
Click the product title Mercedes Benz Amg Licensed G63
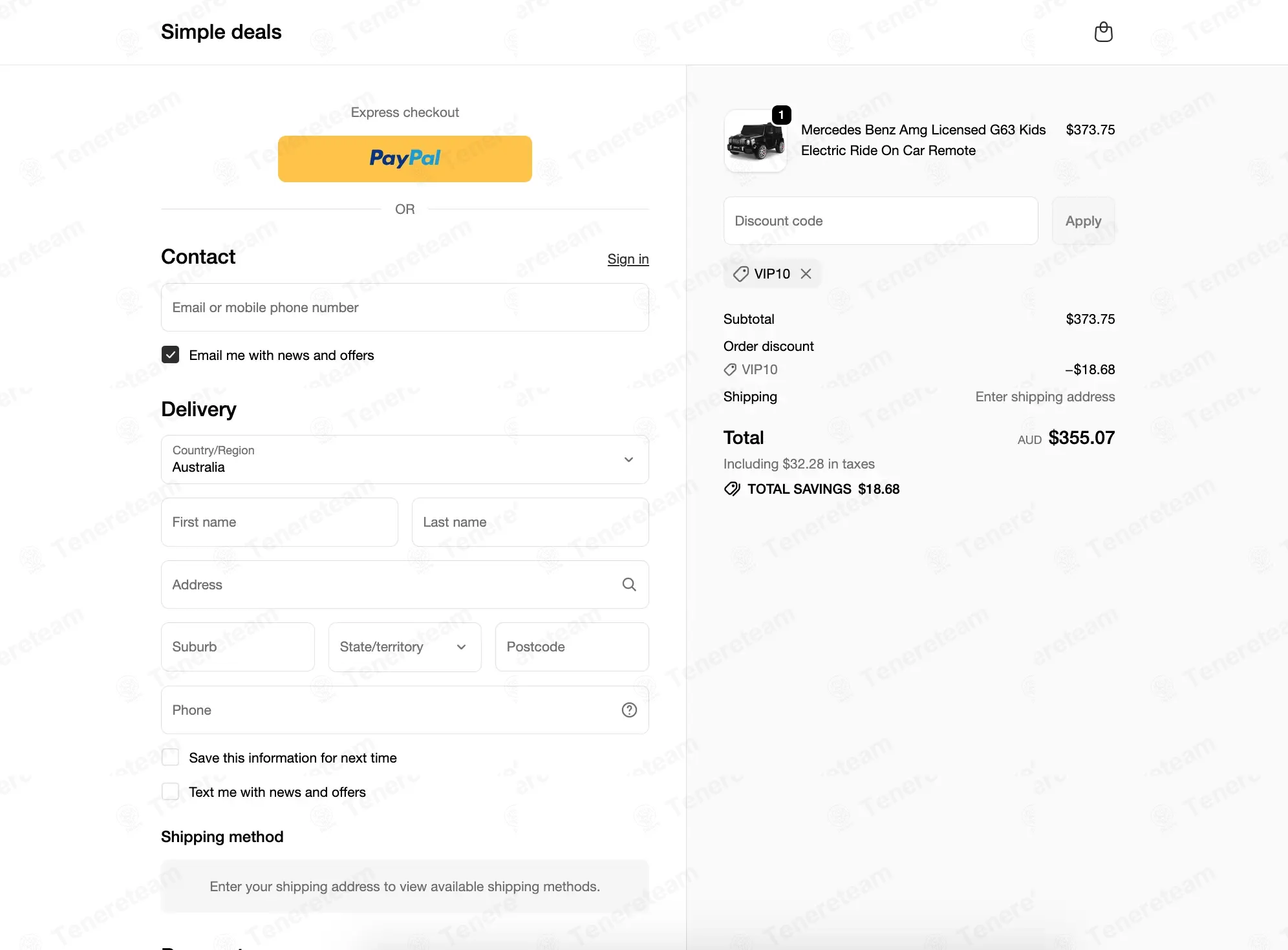pos(923,140)
